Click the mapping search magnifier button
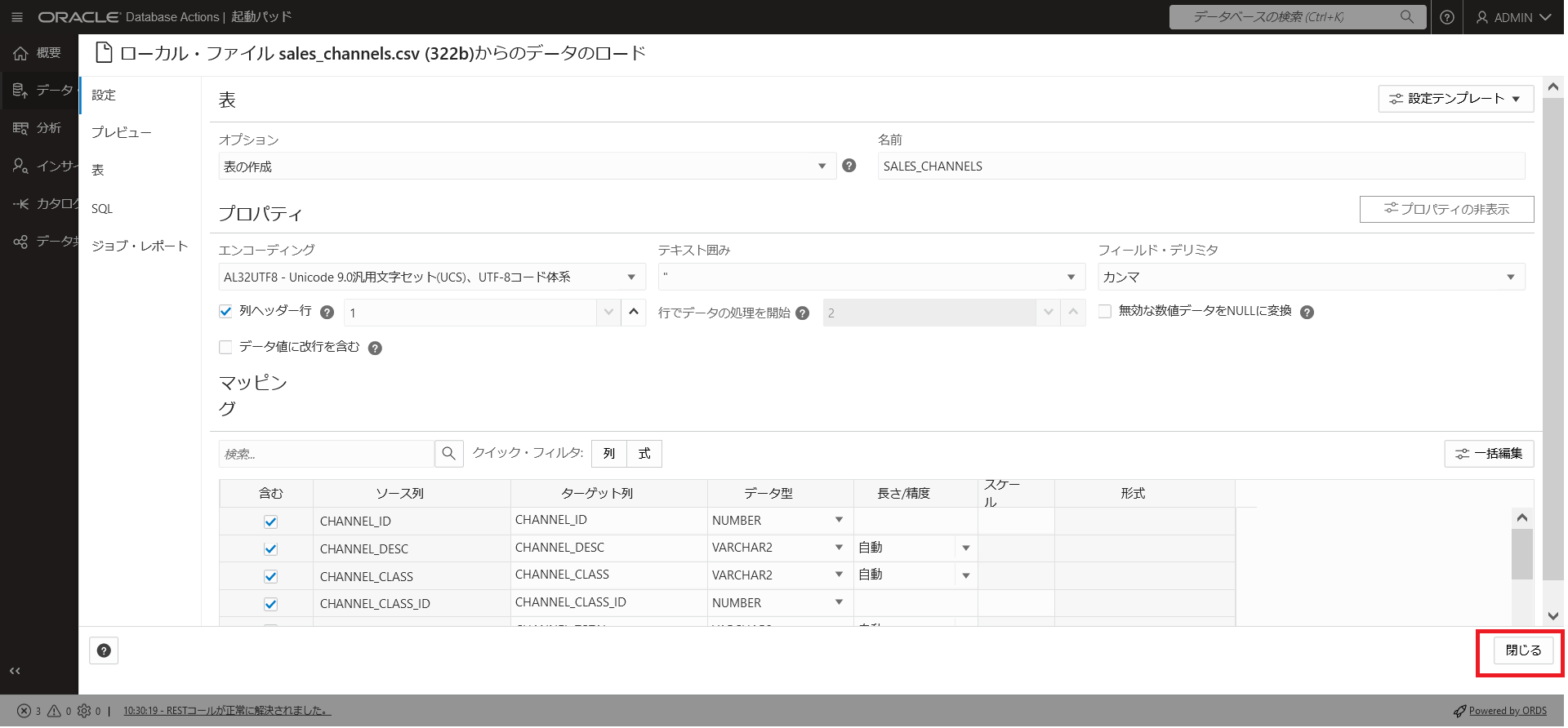The height and width of the screenshot is (728, 1568). [x=448, y=453]
